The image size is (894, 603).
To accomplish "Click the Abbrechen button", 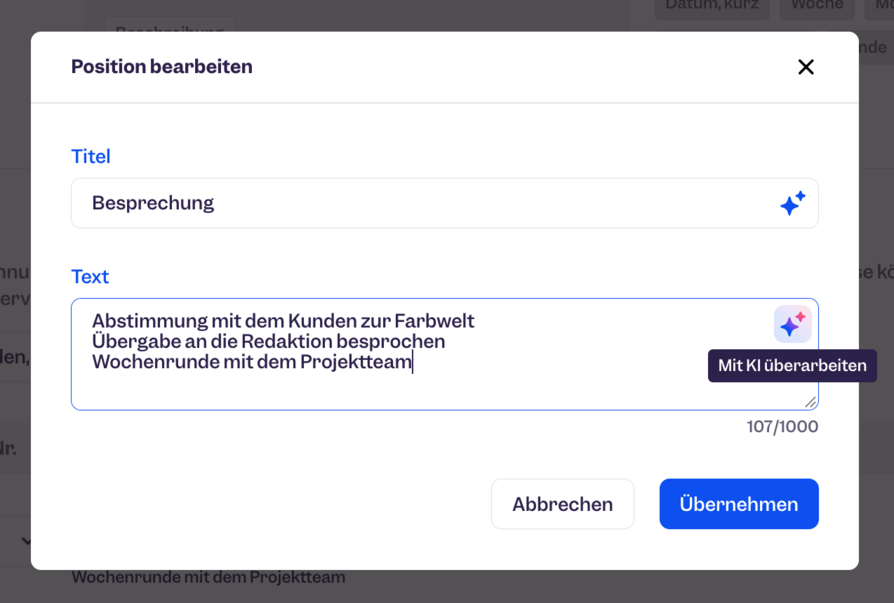I will [562, 504].
